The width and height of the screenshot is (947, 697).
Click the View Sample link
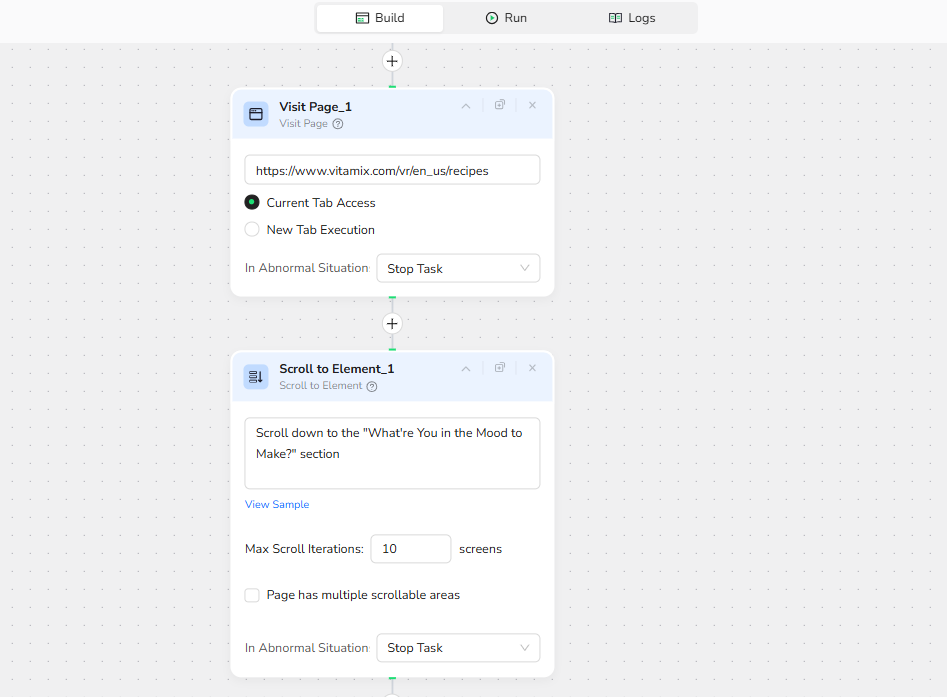point(277,505)
